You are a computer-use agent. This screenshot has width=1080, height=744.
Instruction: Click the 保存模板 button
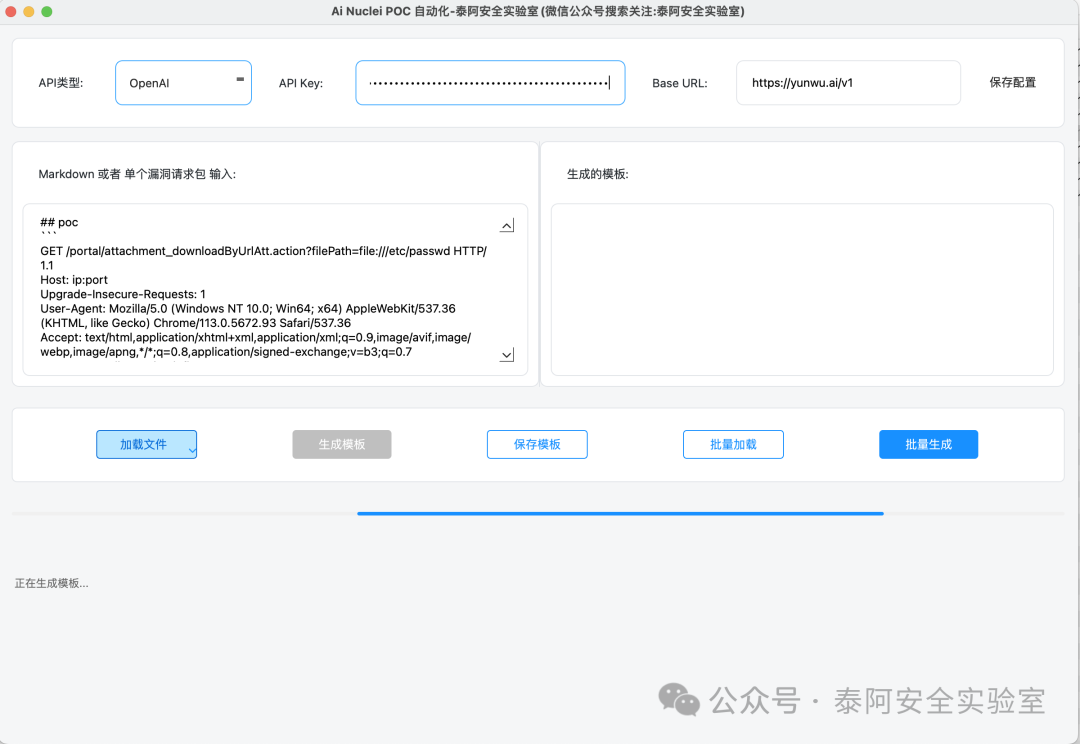coord(537,444)
